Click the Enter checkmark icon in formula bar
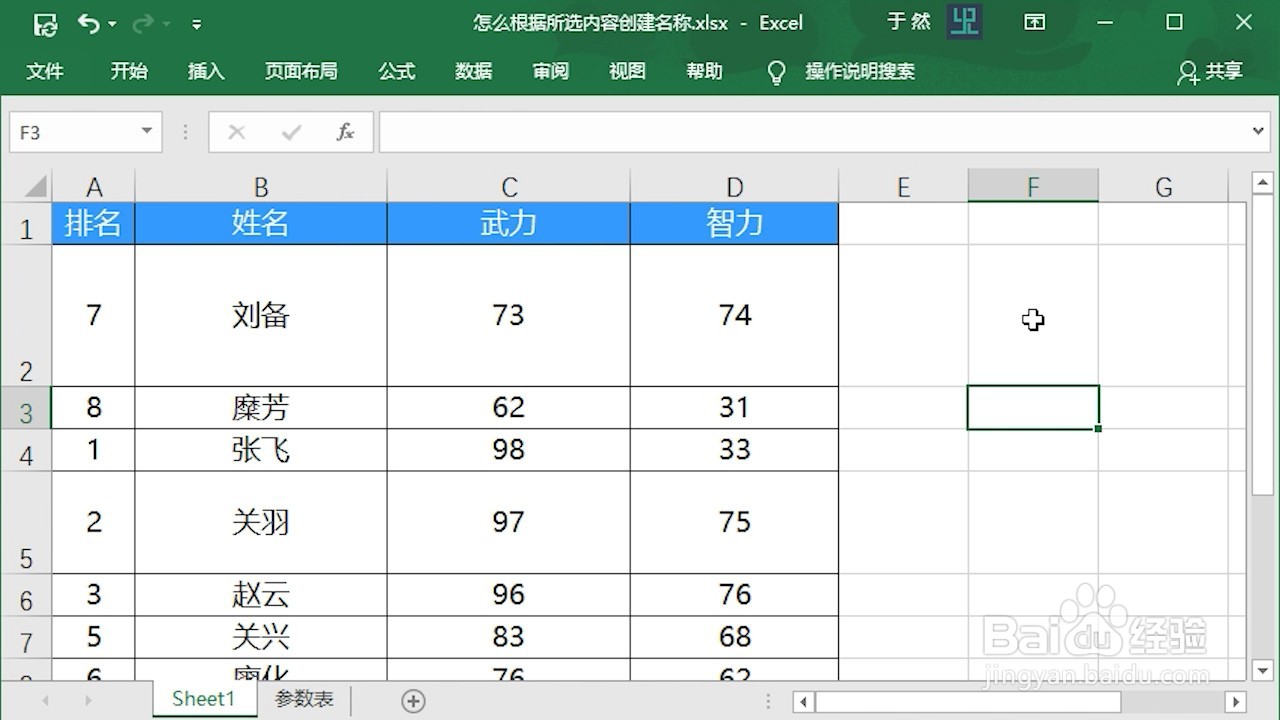The height and width of the screenshot is (720, 1280). (x=290, y=131)
